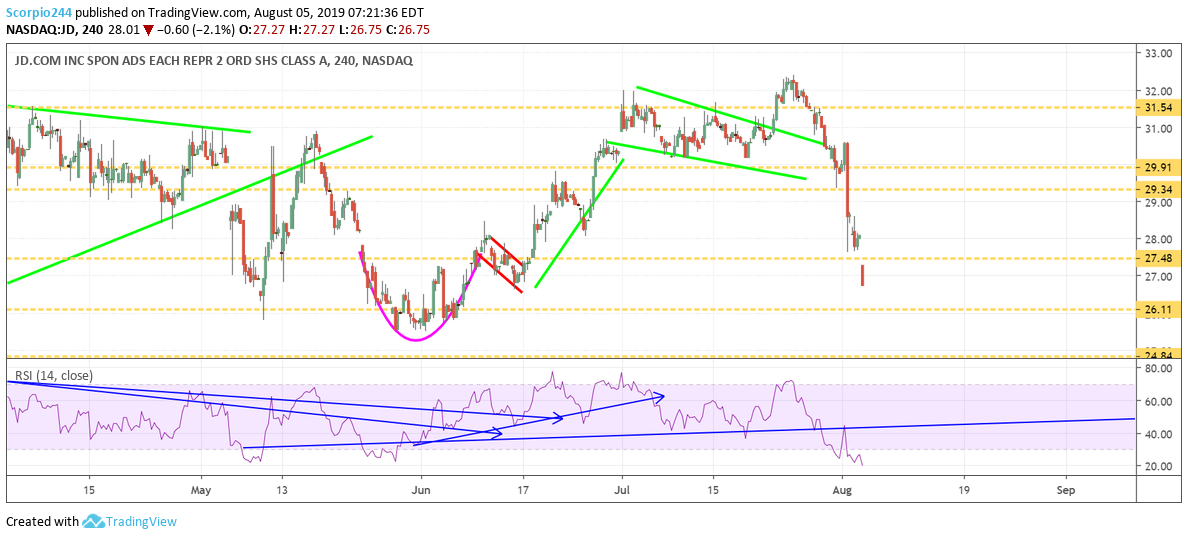Screen dimensions: 1188x539
Task: Click the Jun date label on time axis
Action: pos(420,489)
